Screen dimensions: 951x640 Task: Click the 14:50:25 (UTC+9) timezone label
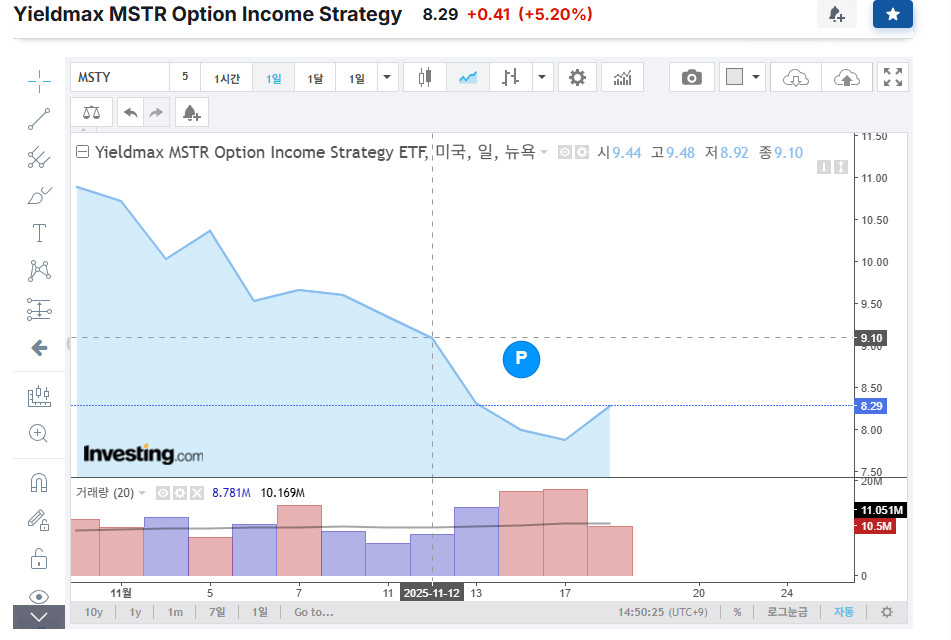[663, 612]
